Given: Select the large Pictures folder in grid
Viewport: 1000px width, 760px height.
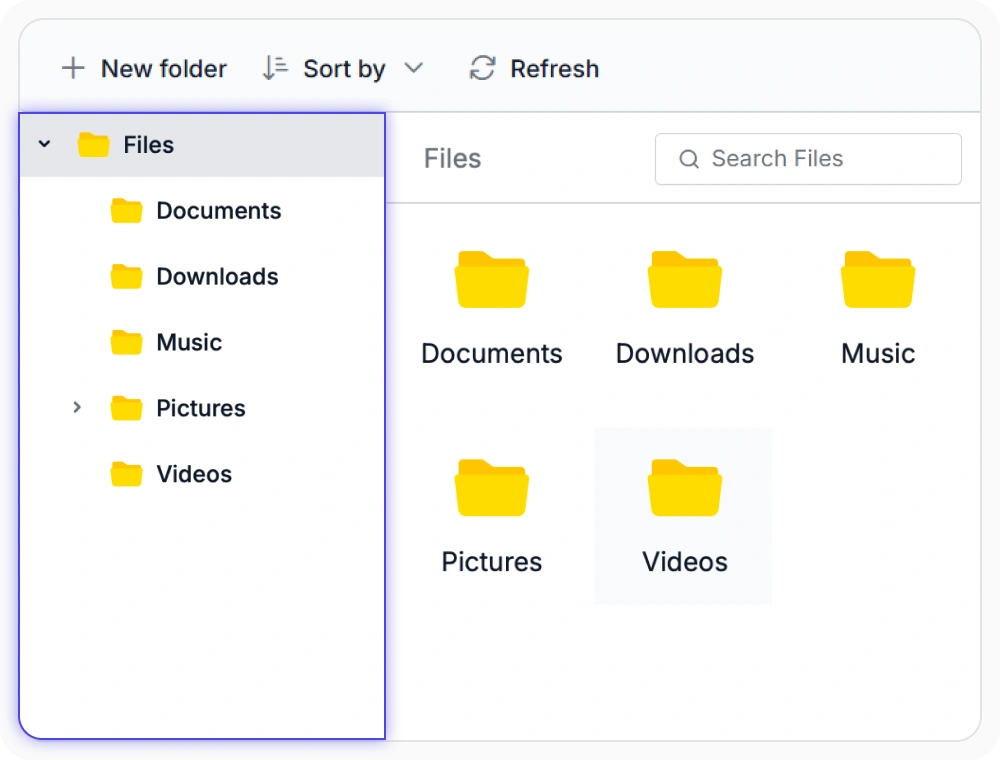Looking at the screenshot, I should click(491, 488).
